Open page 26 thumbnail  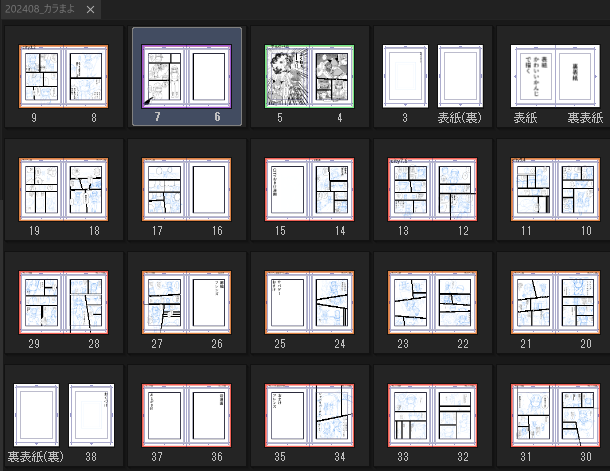(209, 303)
